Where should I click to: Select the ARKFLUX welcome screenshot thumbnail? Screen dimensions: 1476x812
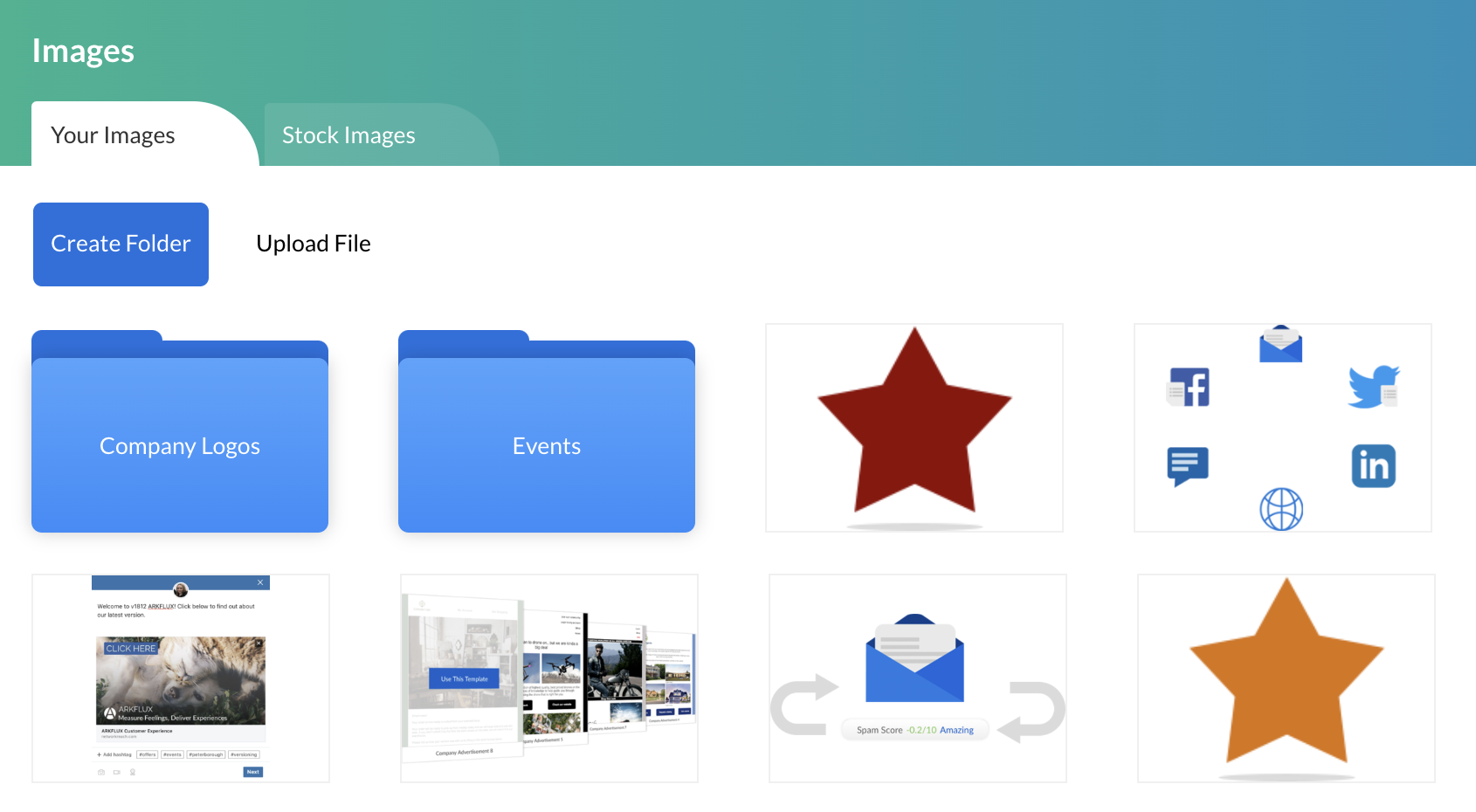(181, 678)
